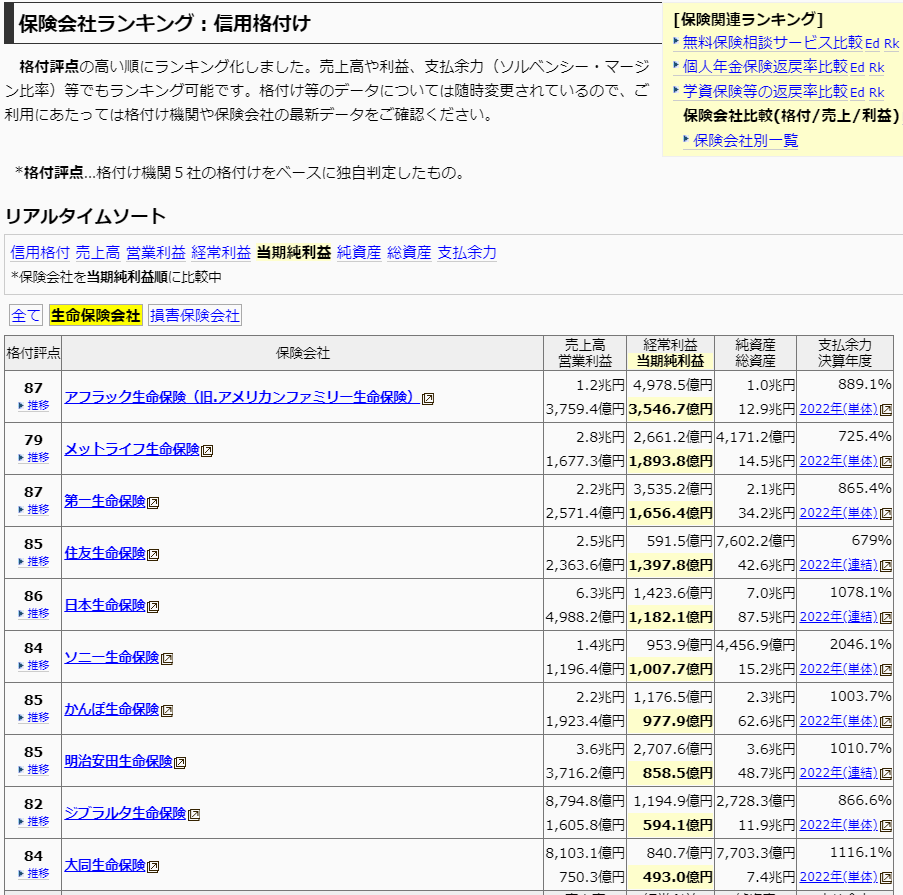Click icon after 2022年(連結) in 日本生命 row
903x895 pixels.
pyautogui.click(x=886, y=618)
